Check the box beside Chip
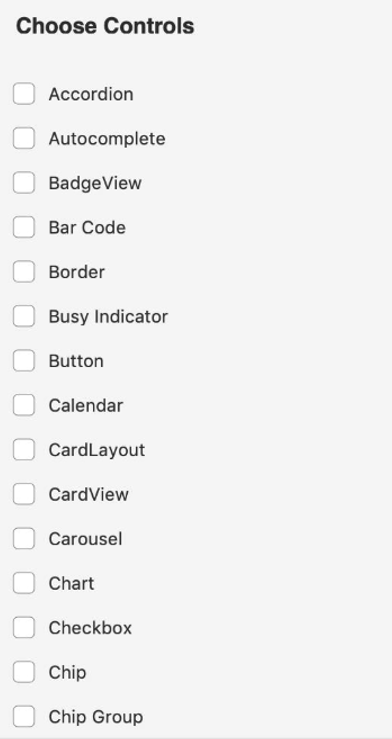This screenshot has width=392, height=739. [x=24, y=672]
